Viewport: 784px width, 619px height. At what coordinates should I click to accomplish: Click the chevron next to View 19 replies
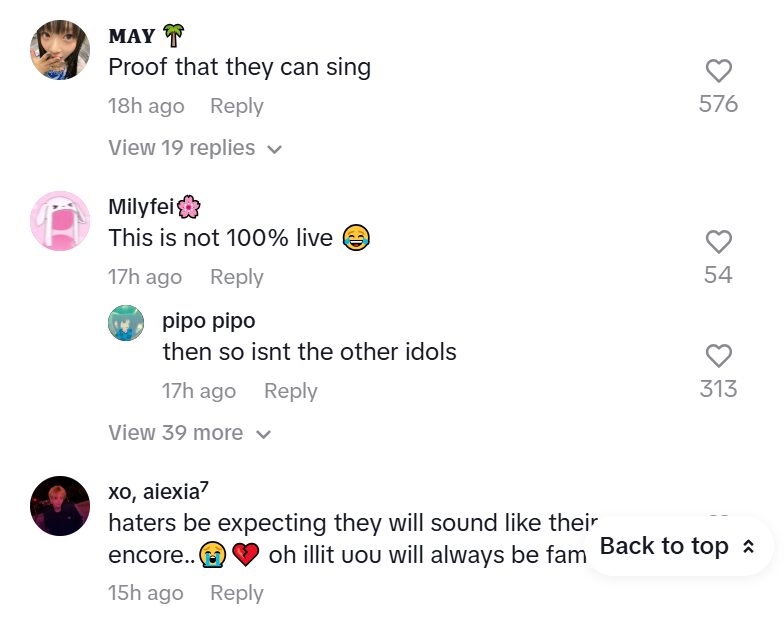click(275, 149)
